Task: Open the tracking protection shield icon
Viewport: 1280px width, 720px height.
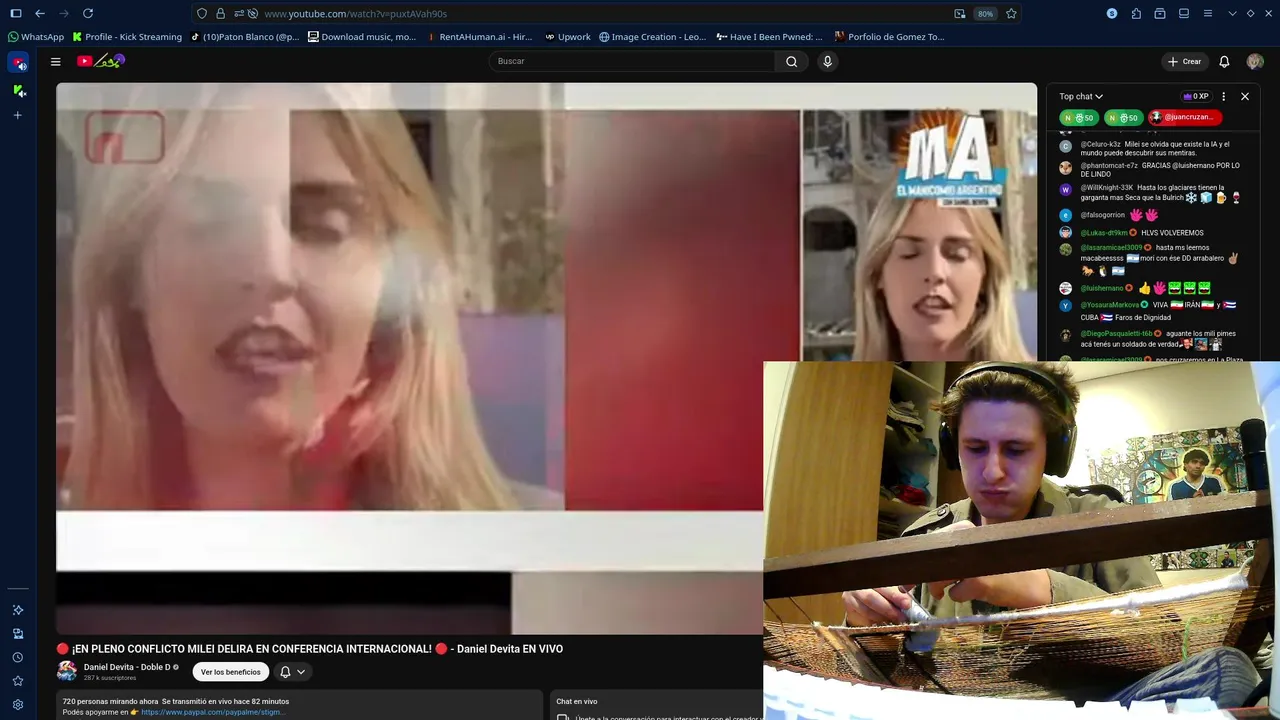Action: coord(202,14)
